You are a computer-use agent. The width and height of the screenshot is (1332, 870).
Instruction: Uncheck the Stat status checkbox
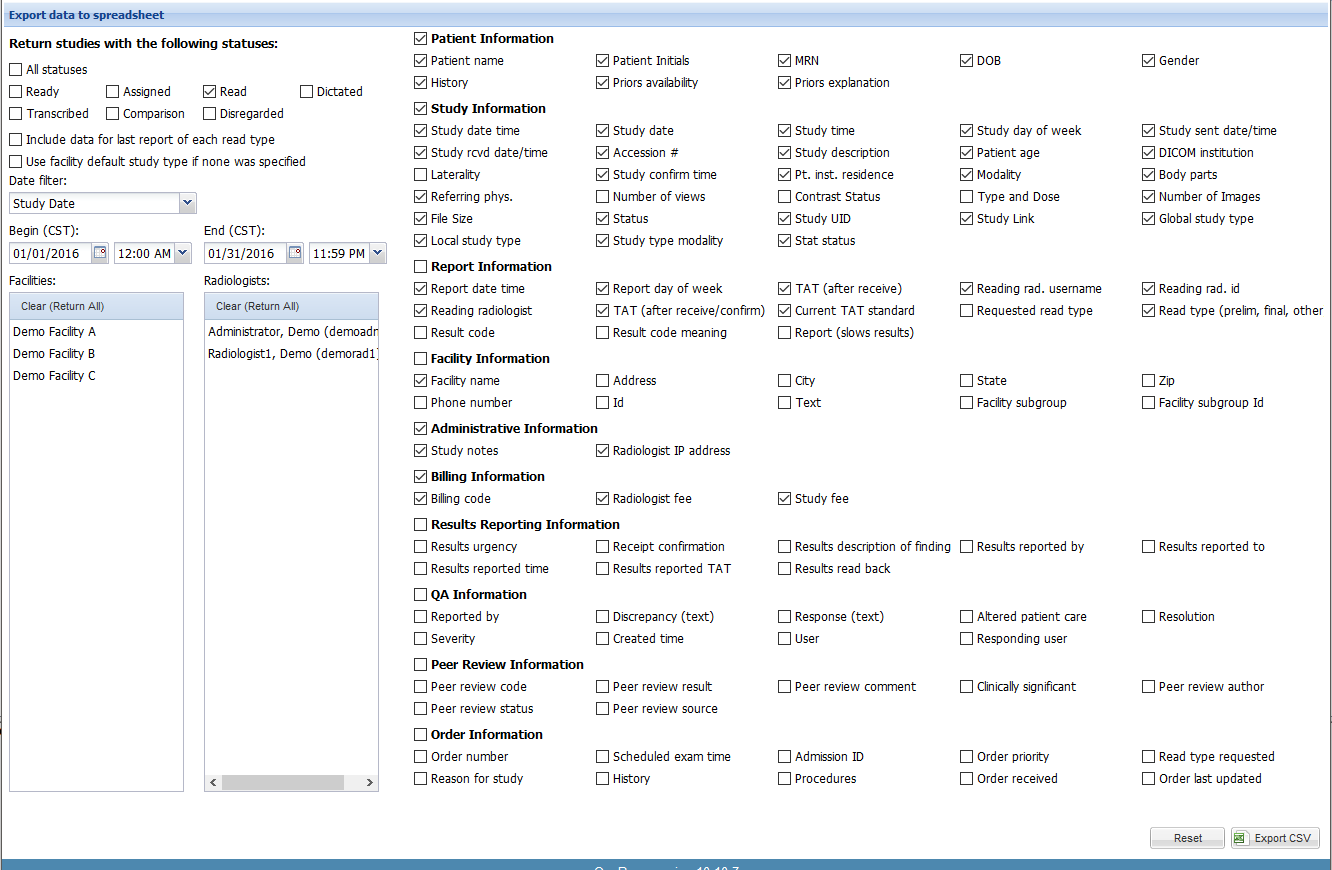(x=784, y=241)
